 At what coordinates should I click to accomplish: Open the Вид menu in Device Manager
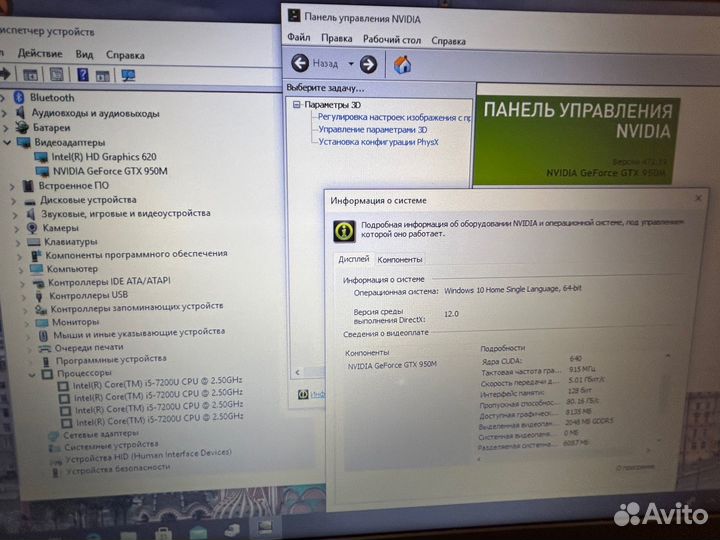(84, 54)
